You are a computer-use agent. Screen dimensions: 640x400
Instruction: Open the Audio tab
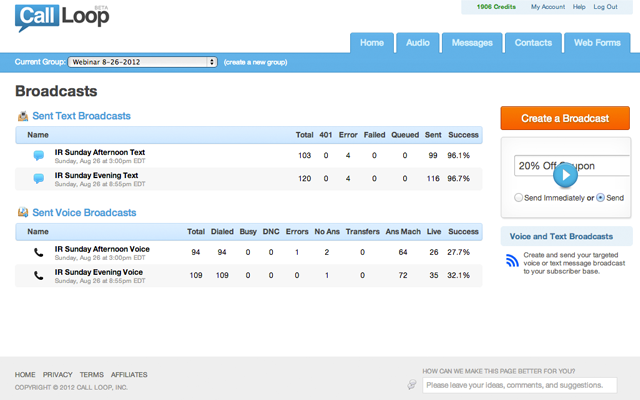coord(418,43)
